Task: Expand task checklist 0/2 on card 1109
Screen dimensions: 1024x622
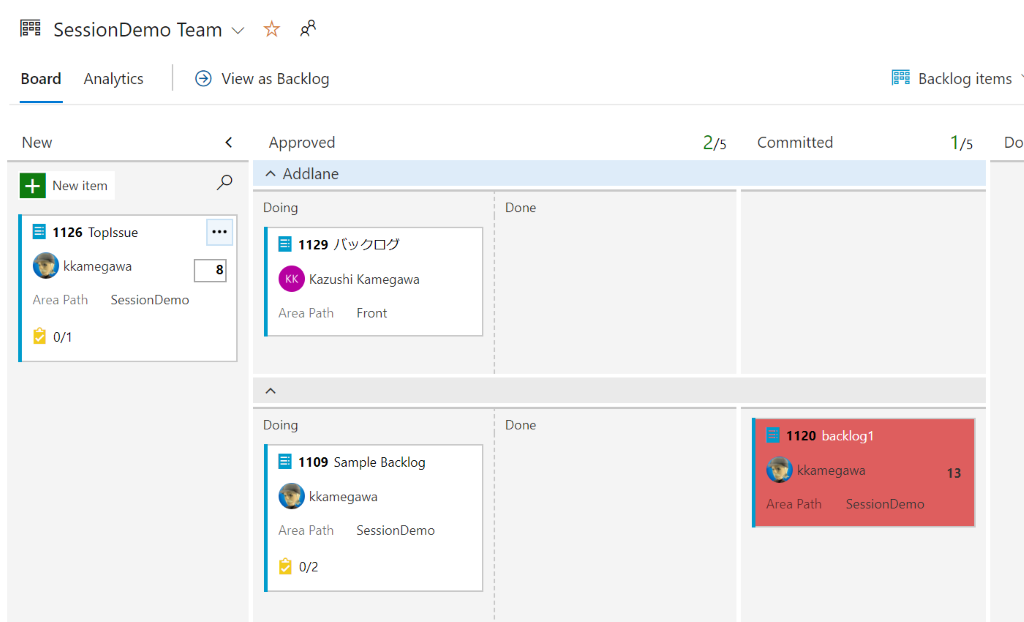Action: (x=298, y=566)
